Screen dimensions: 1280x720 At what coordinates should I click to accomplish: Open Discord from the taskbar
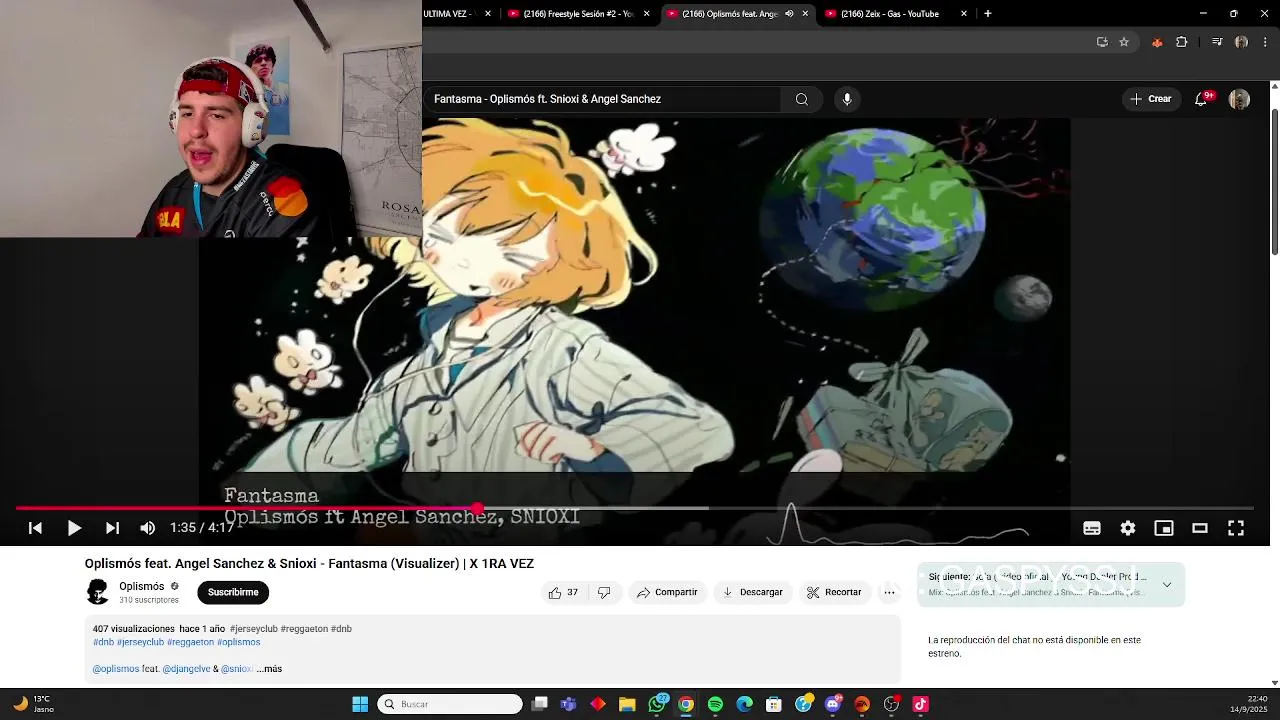tap(833, 704)
